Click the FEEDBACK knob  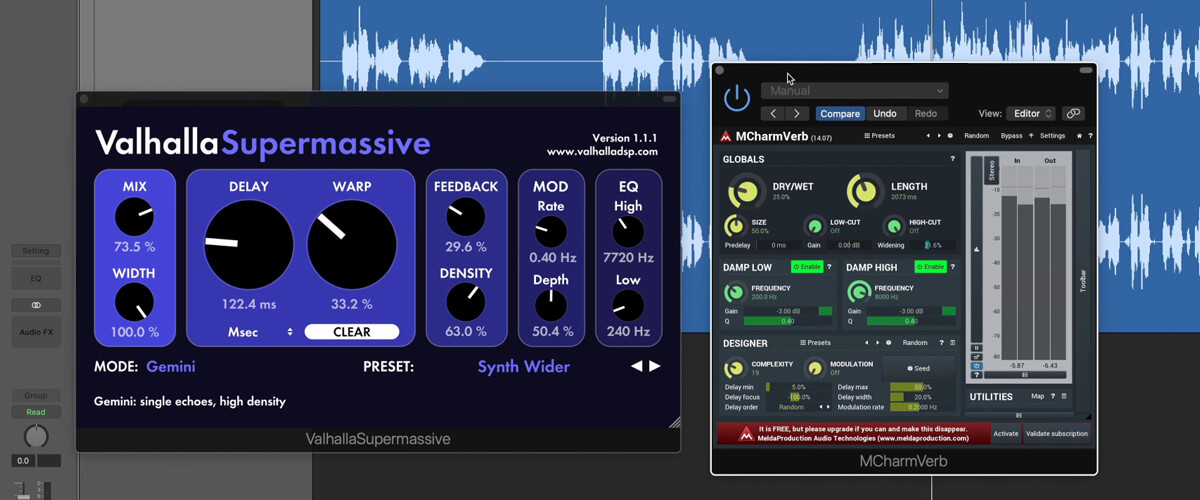[x=465, y=216]
